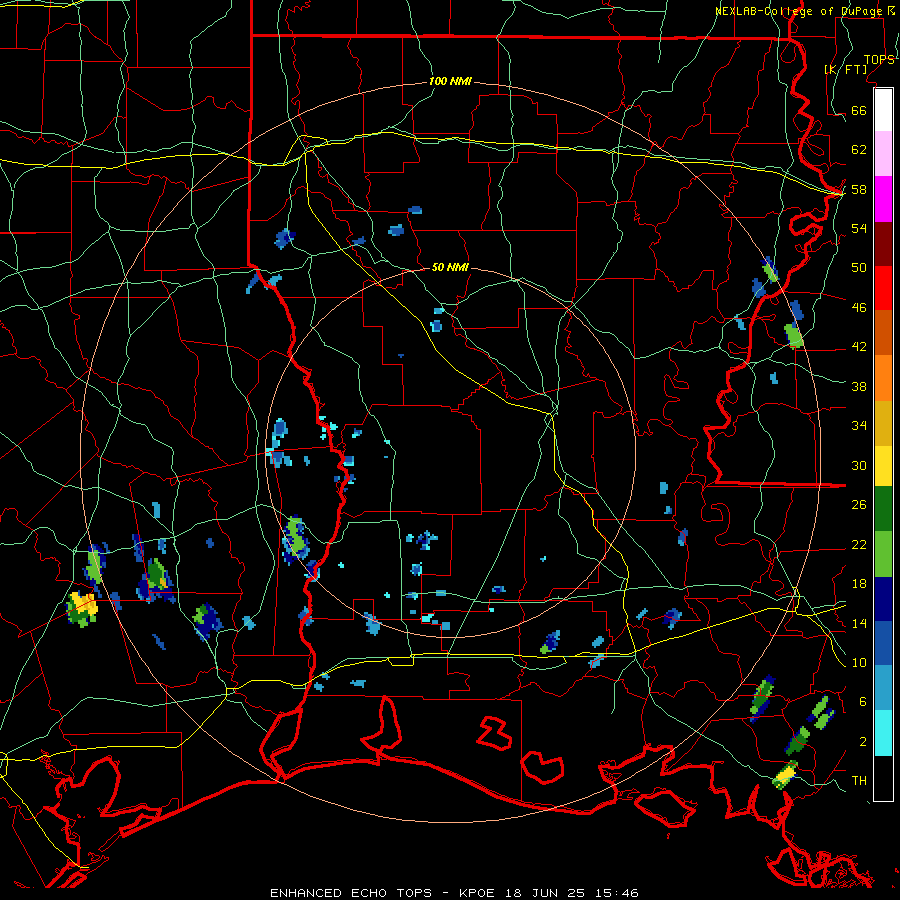
Task: Click the "18 JUN 25" date text
Action: (545, 893)
